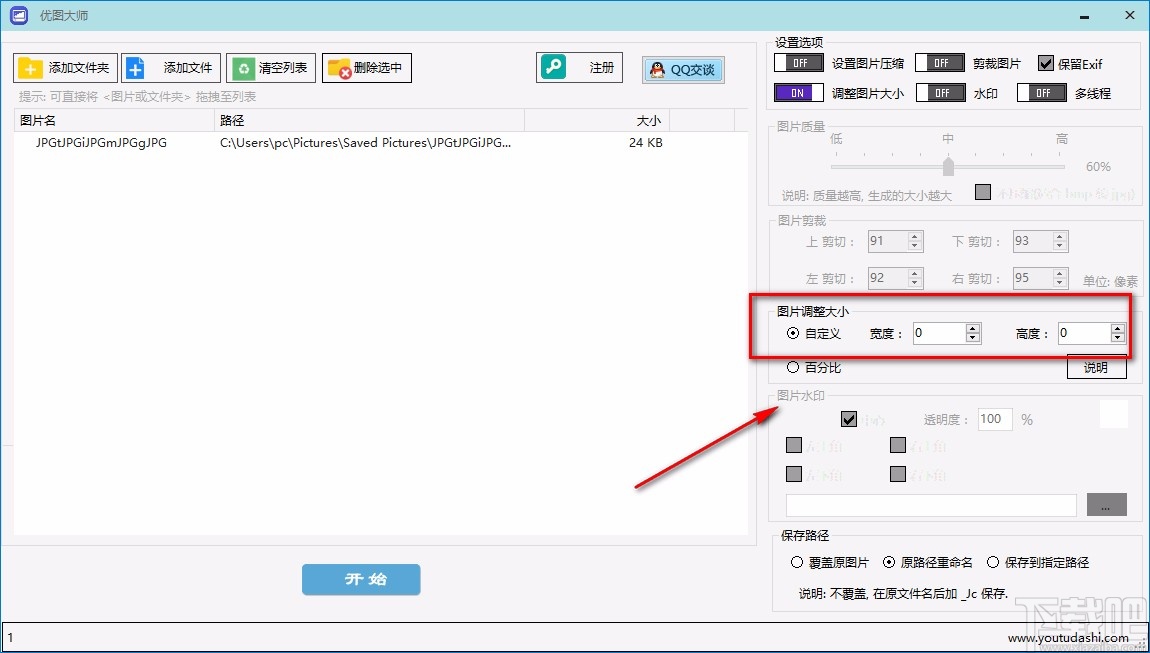Toggle the 多线程 switch
Viewport: 1150px width, 653px height.
click(x=1041, y=93)
